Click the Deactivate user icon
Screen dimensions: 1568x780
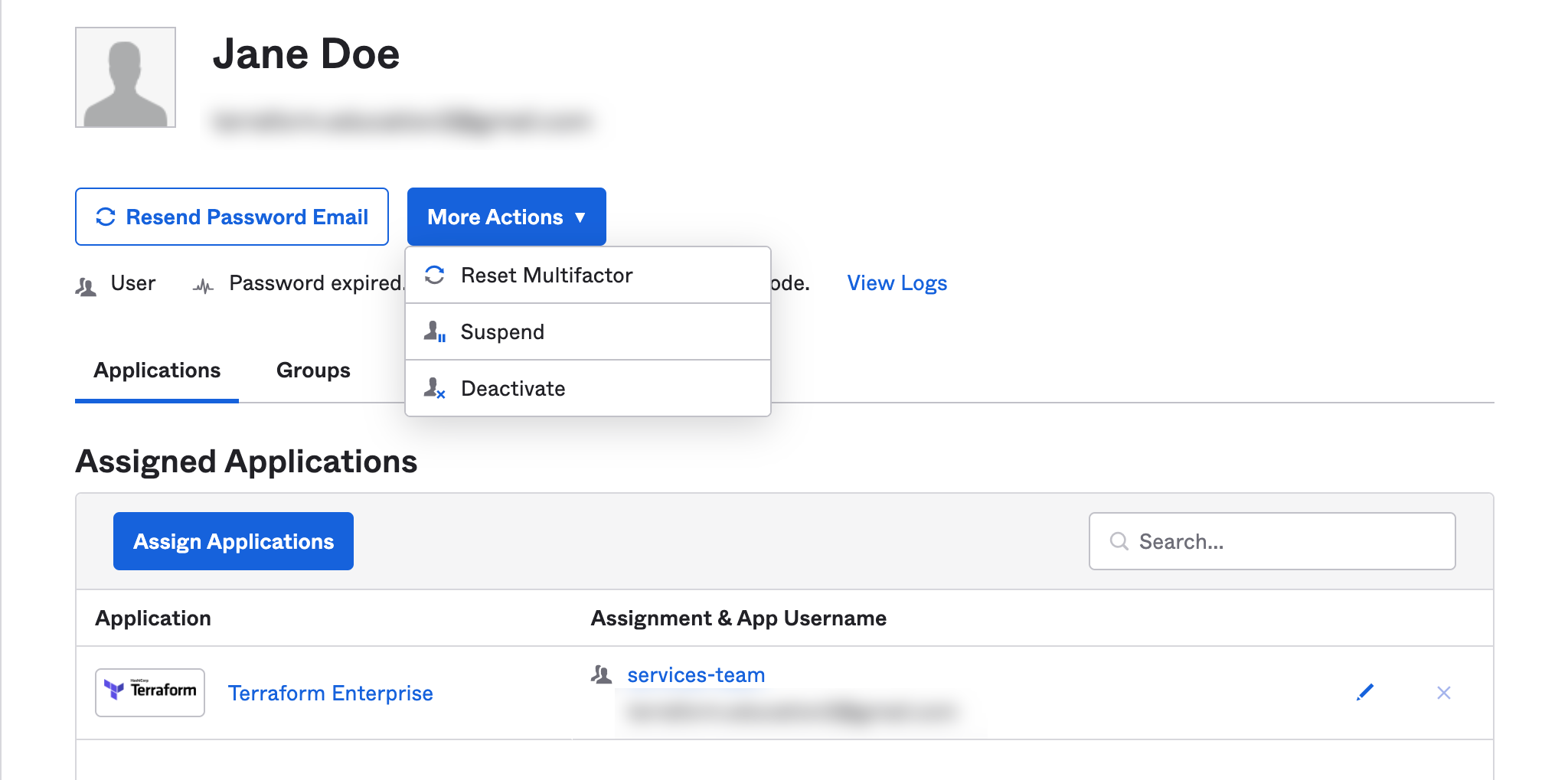(435, 388)
